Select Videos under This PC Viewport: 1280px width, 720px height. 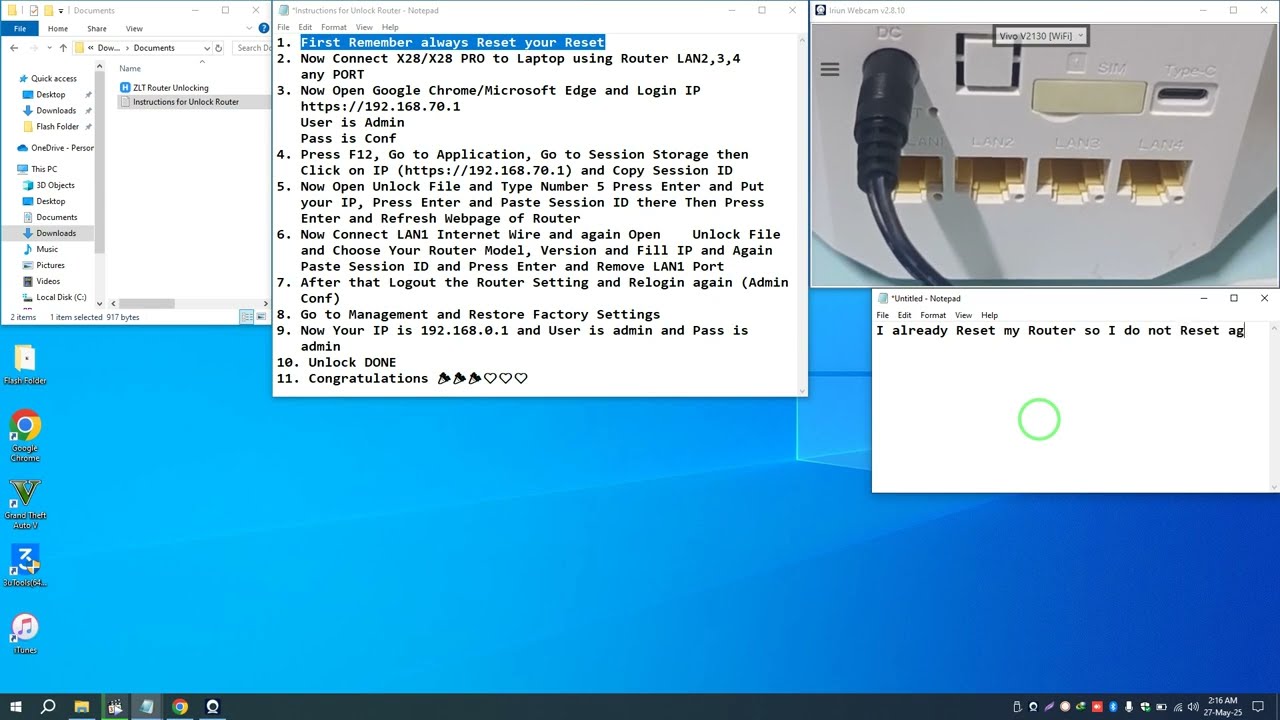click(x=48, y=281)
